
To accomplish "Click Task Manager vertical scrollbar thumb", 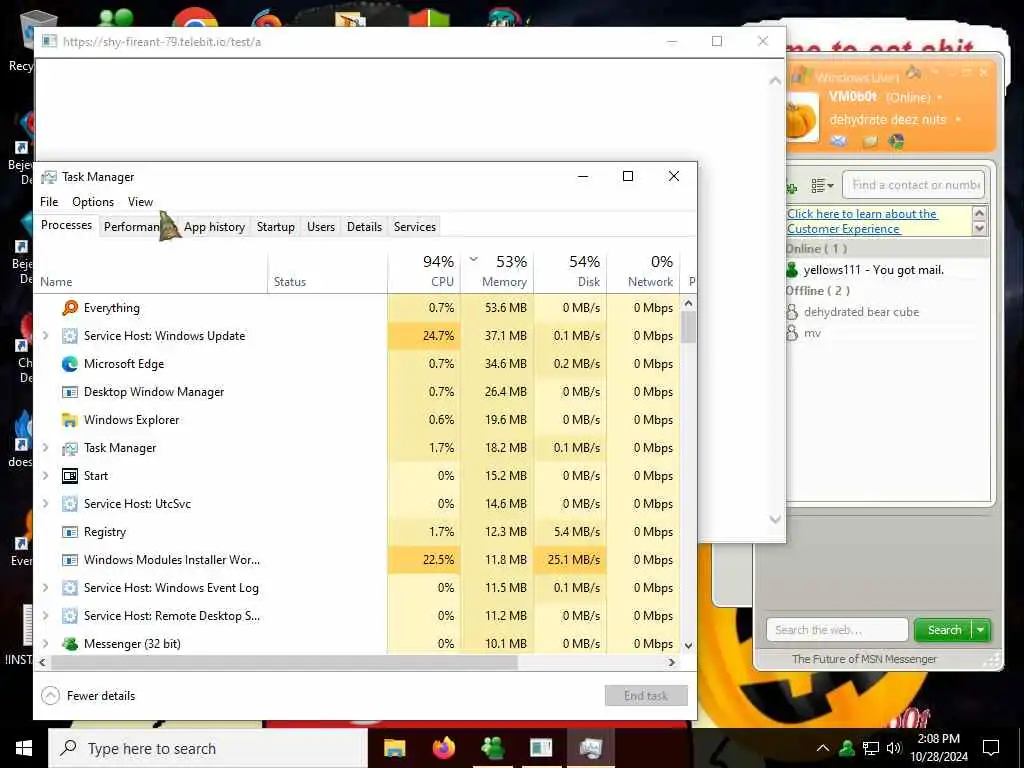I will tap(688, 327).
